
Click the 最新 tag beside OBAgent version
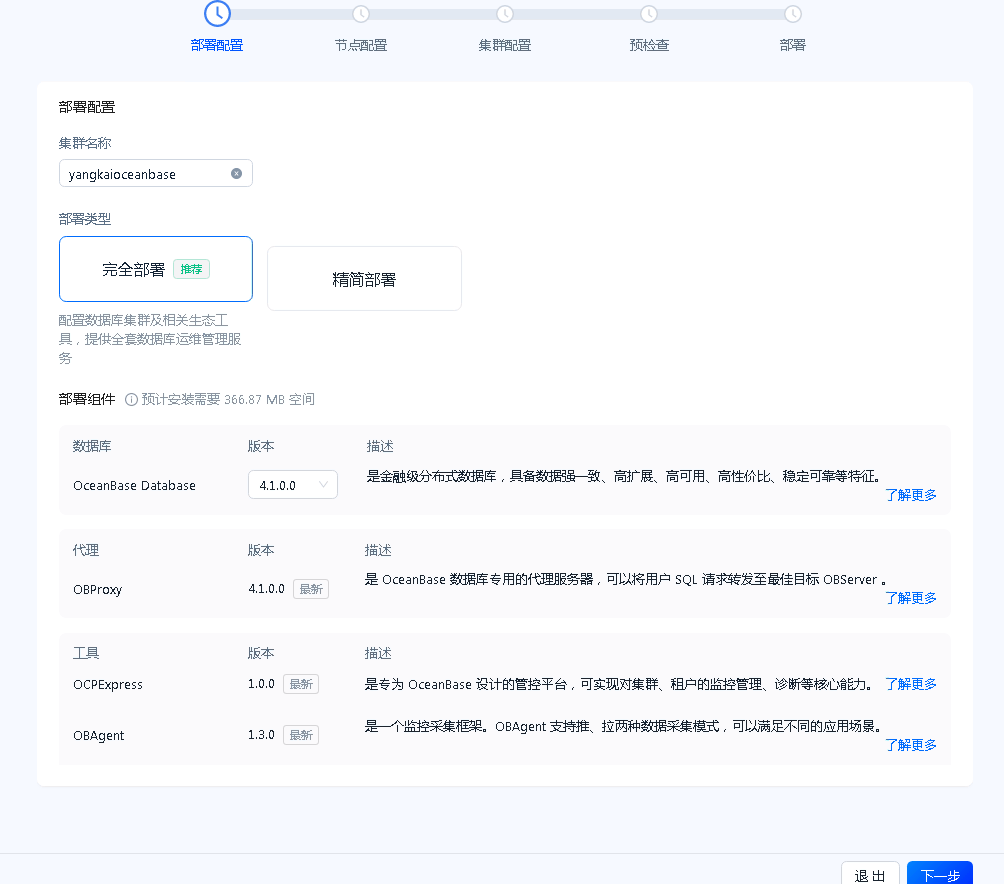[x=301, y=735]
